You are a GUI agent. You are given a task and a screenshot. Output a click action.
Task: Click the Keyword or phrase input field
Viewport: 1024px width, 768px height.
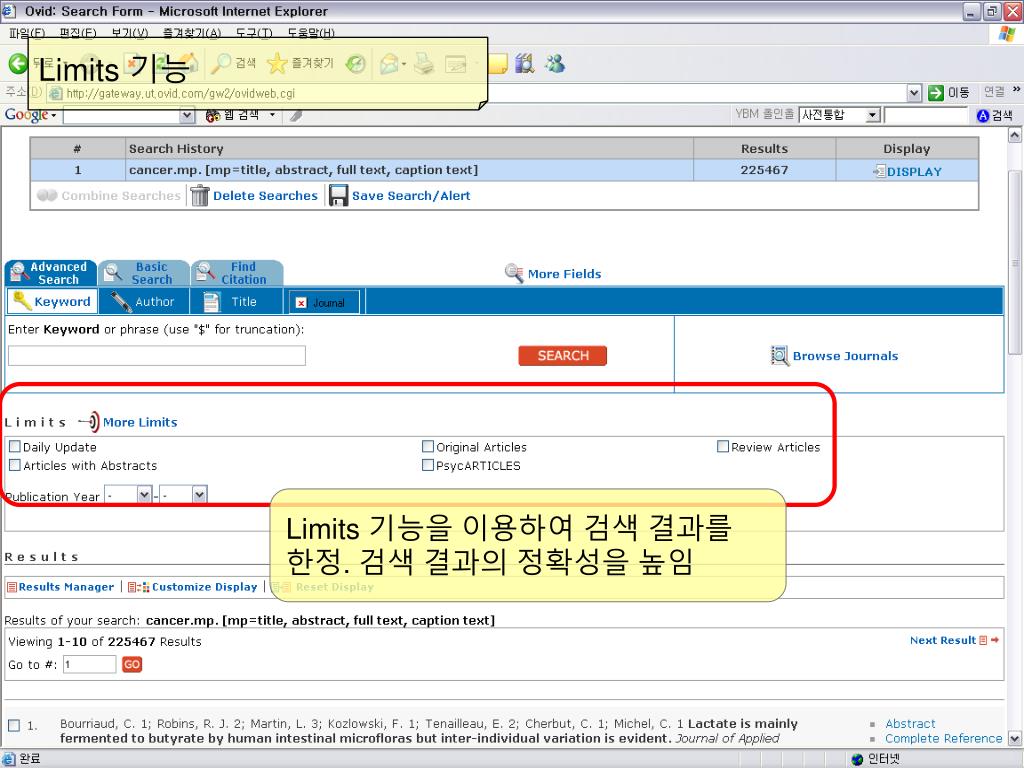click(157, 356)
